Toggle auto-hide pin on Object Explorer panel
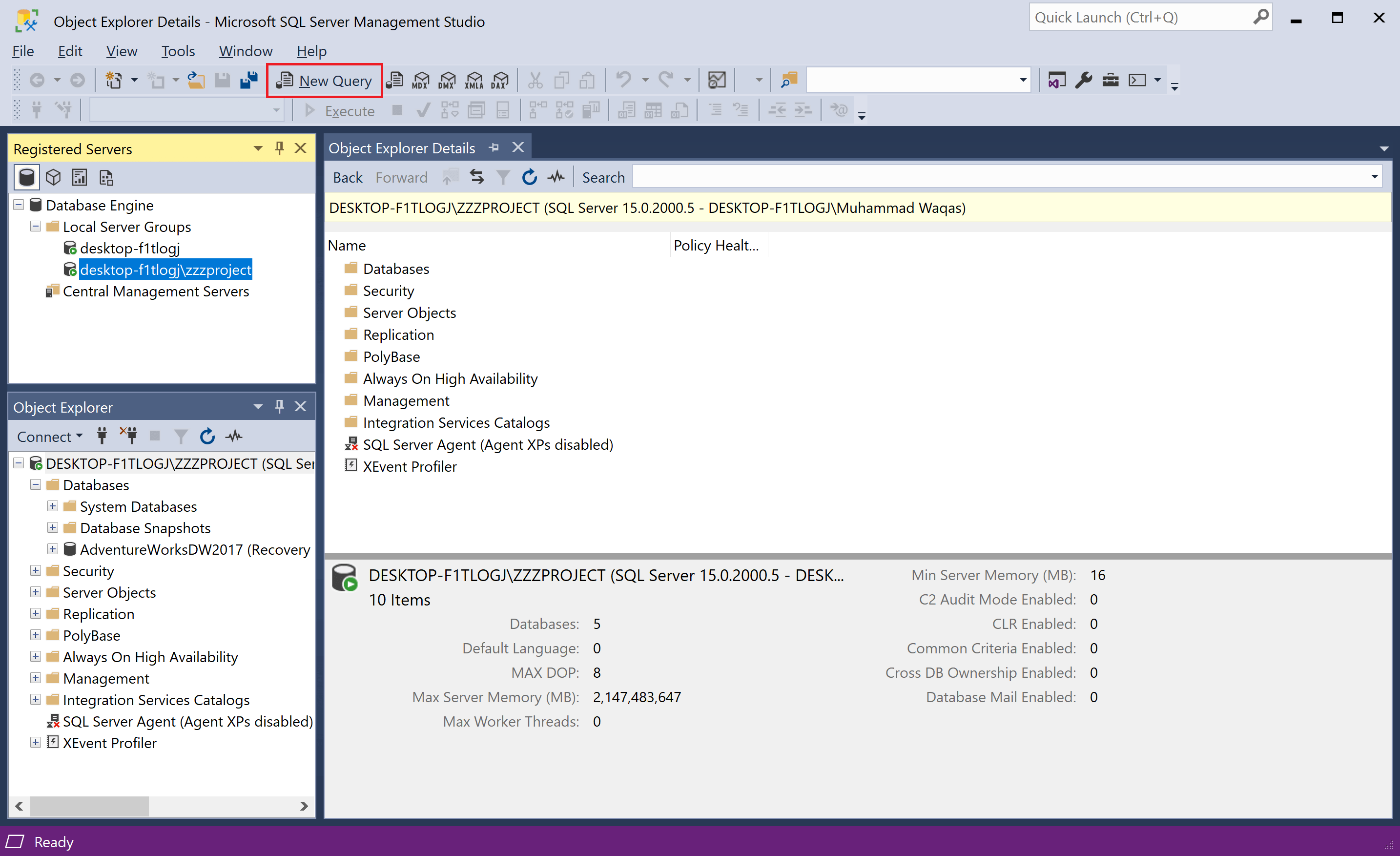 pyautogui.click(x=279, y=406)
